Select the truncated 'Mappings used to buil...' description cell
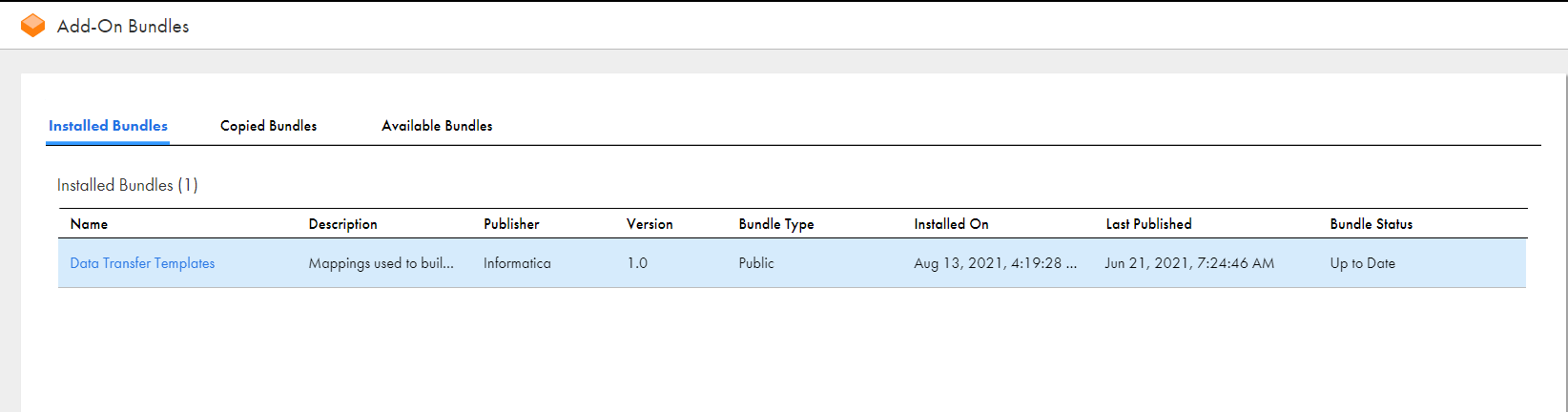This screenshot has height=412, width=1568. 381,263
